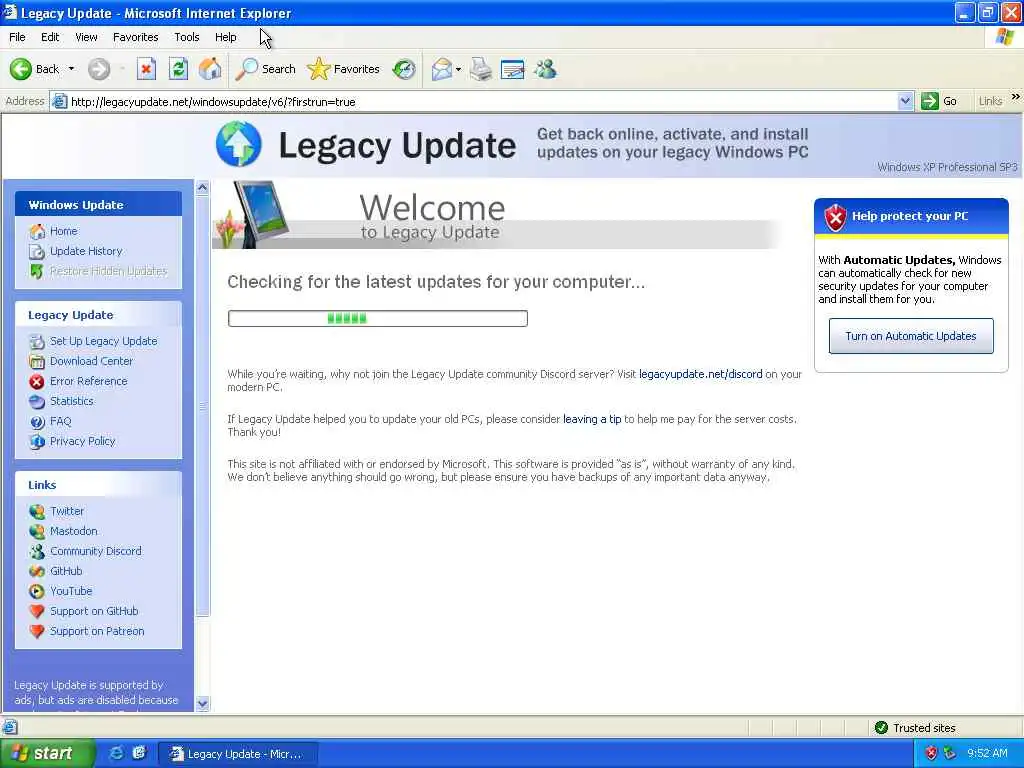1024x768 pixels.
Task: Click the Home icon in Windows Update sidebar
Action: (37, 231)
